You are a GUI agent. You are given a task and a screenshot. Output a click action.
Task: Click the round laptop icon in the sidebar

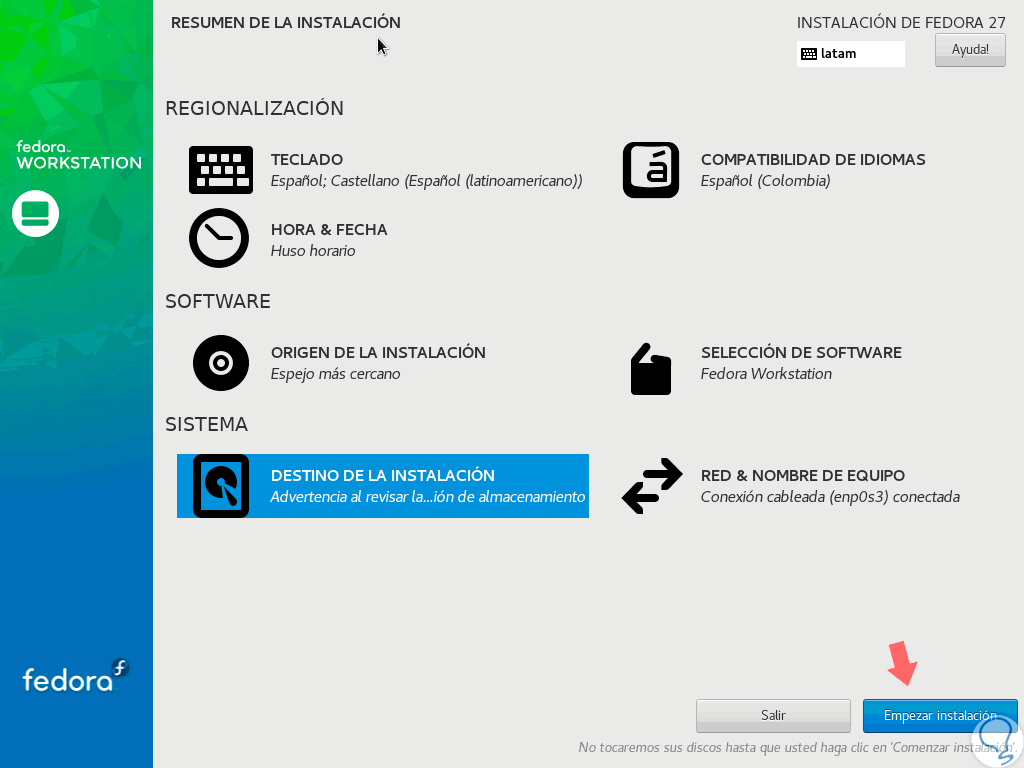click(x=35, y=214)
